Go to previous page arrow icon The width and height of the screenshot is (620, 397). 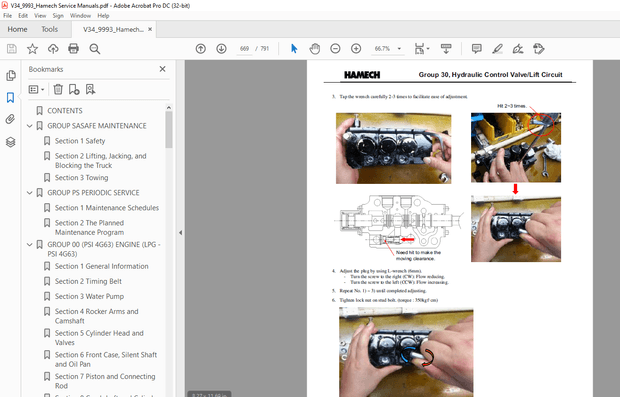(x=201, y=49)
